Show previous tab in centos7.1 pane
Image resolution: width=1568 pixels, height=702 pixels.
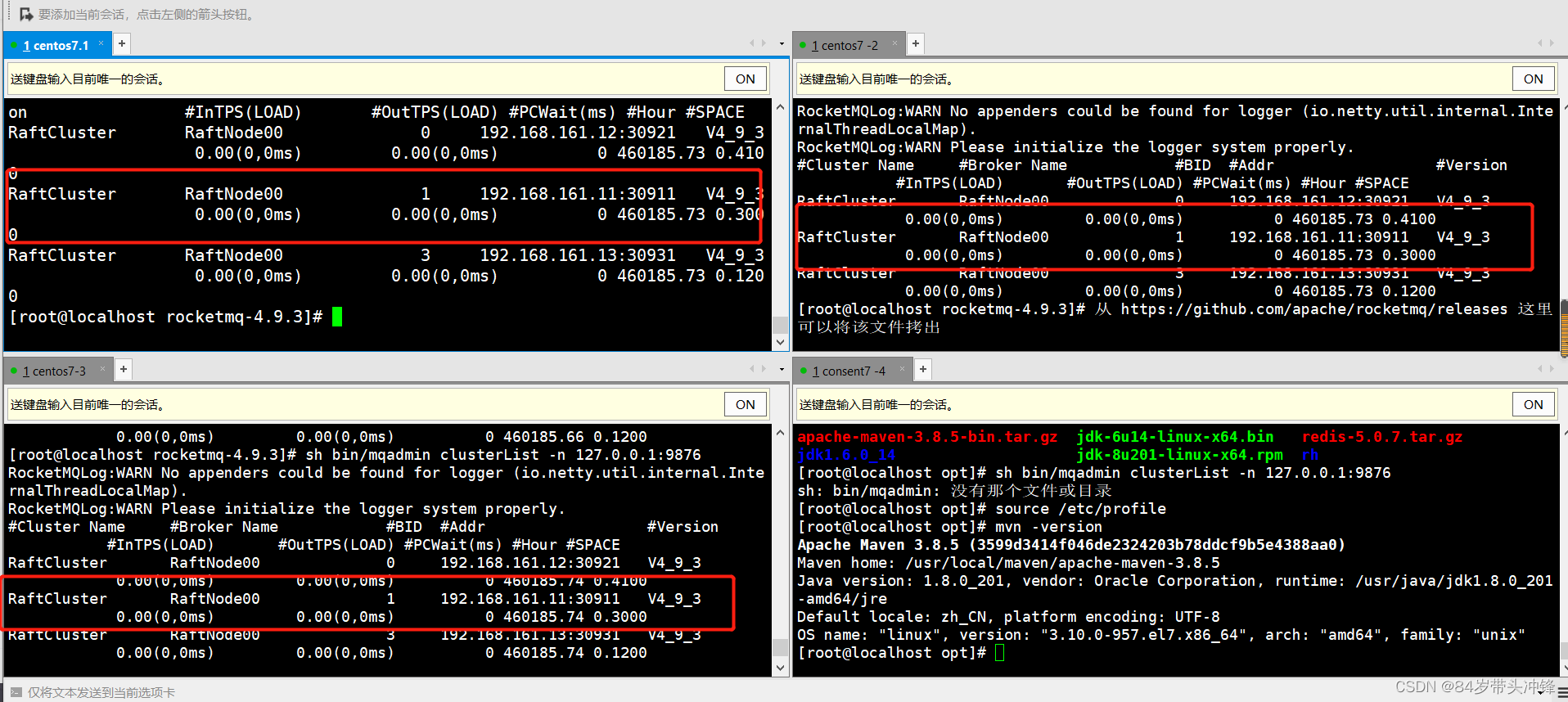[752, 43]
